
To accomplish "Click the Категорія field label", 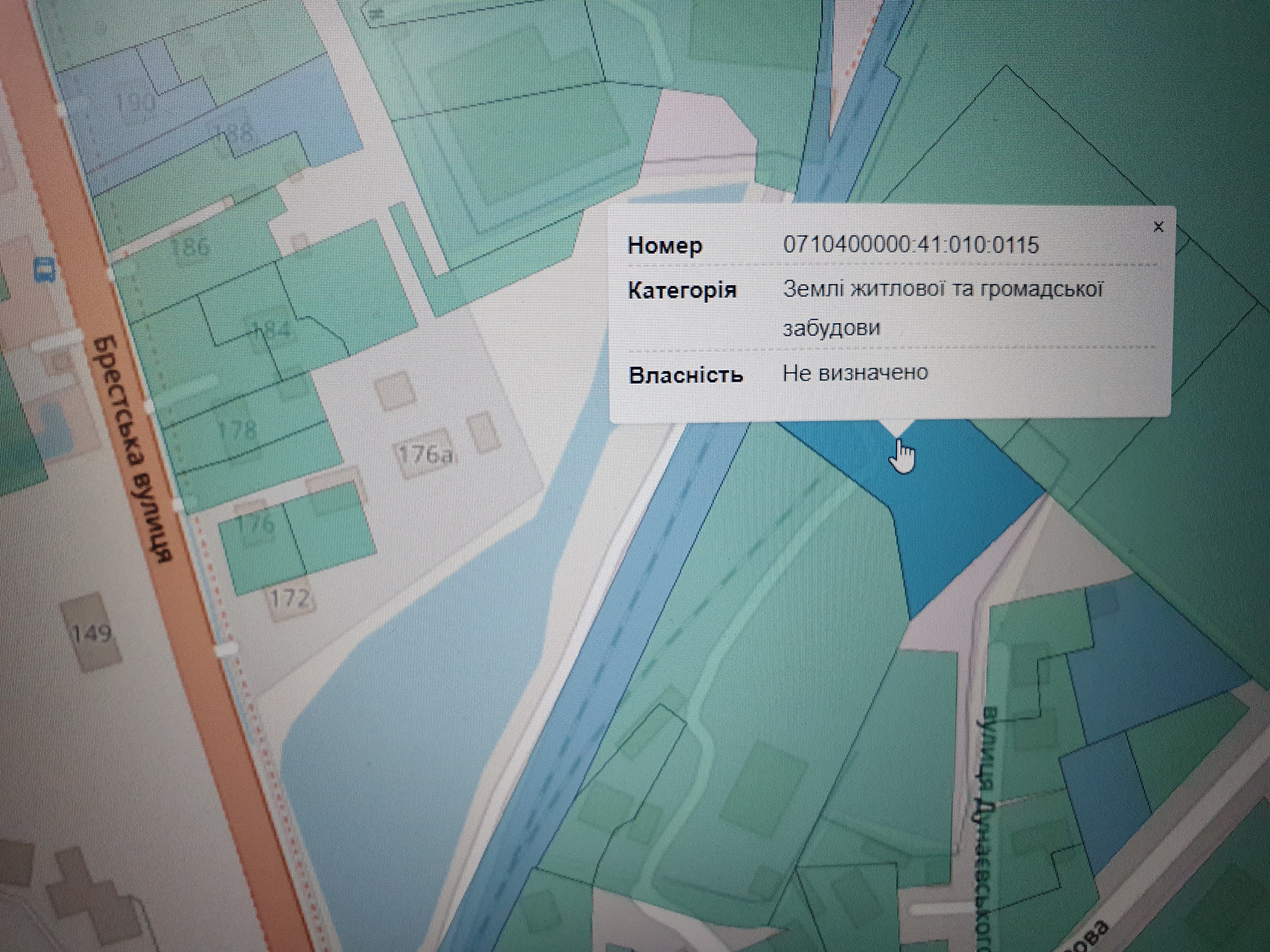I will (x=682, y=290).
